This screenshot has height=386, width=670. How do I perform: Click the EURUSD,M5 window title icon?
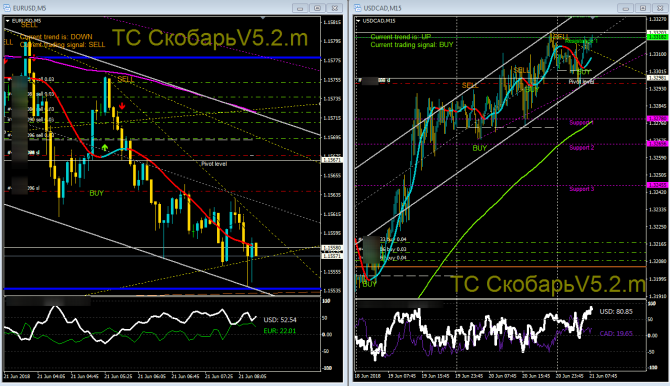(x=7, y=8)
